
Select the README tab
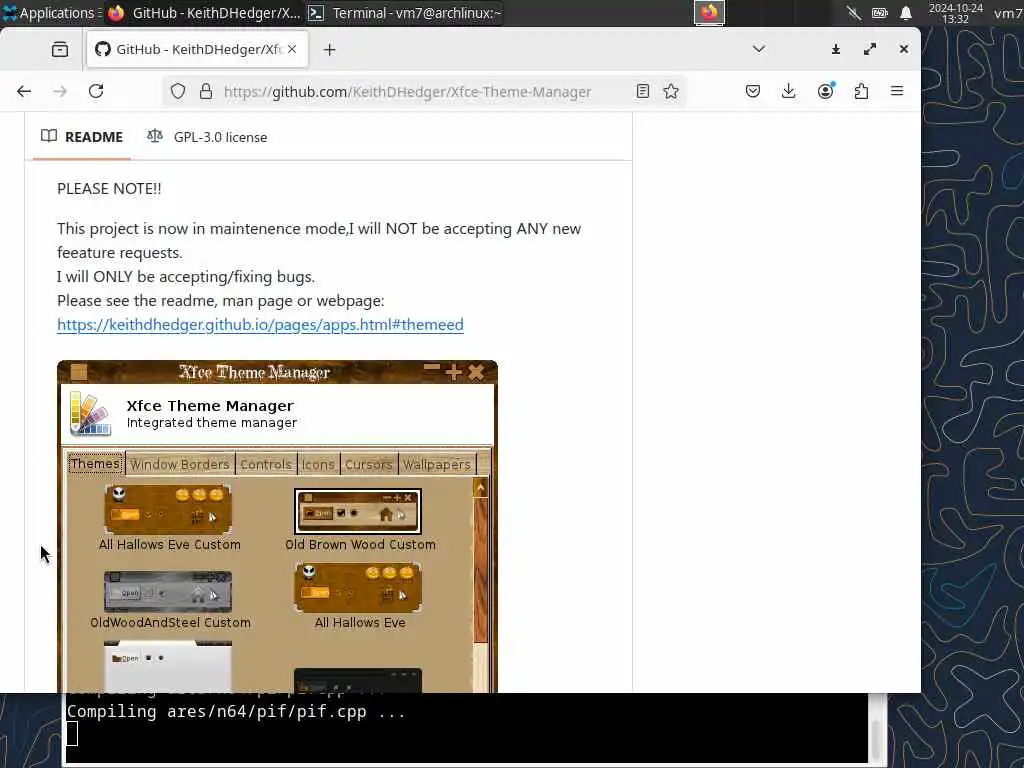coord(82,137)
